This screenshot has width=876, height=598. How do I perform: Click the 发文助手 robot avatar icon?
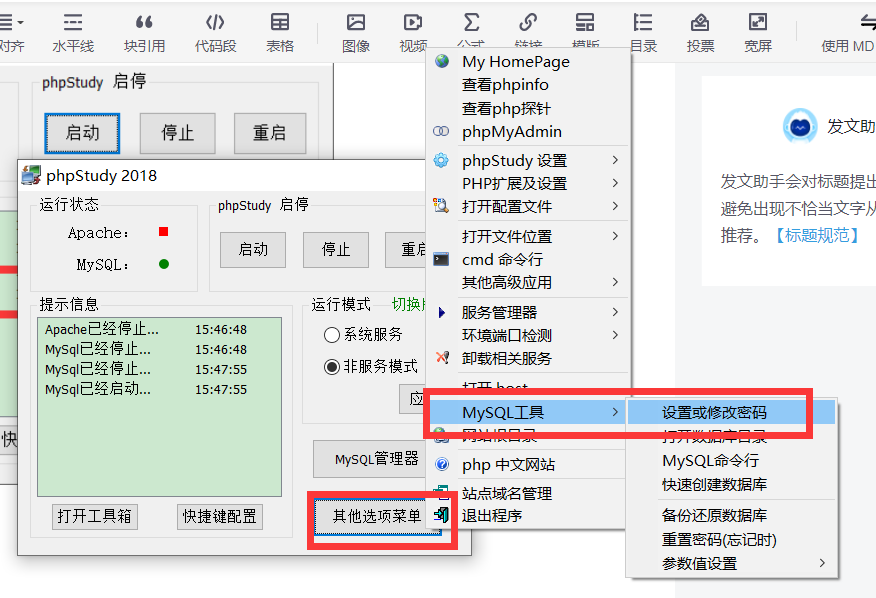click(x=800, y=126)
